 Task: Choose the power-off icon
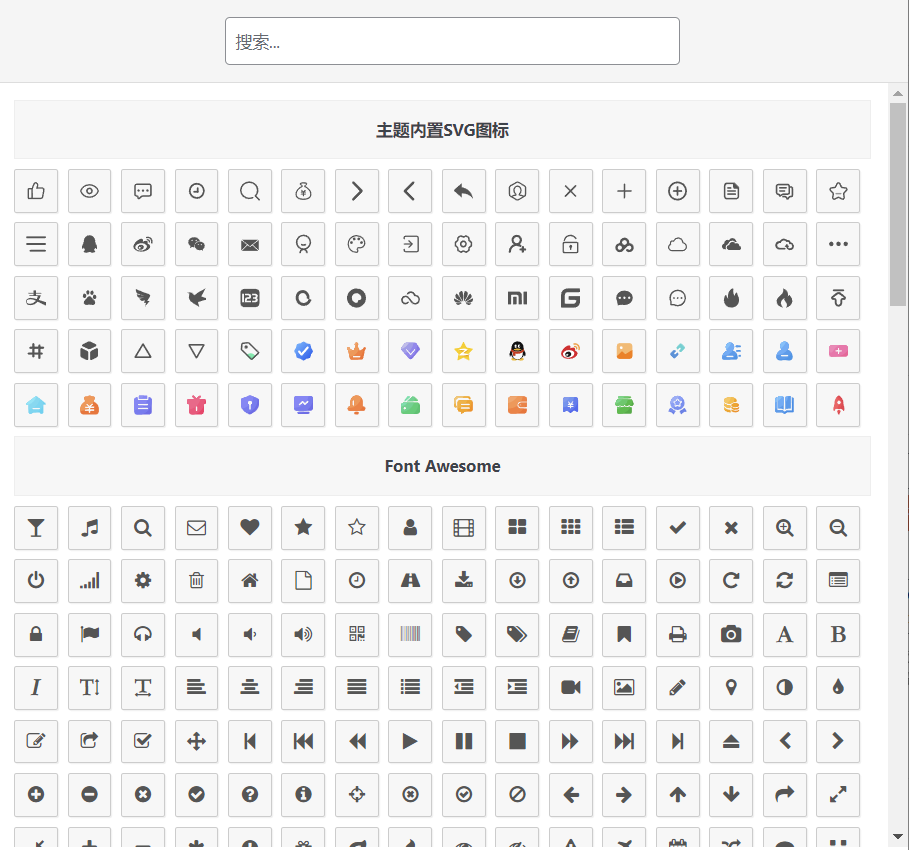[36, 581]
